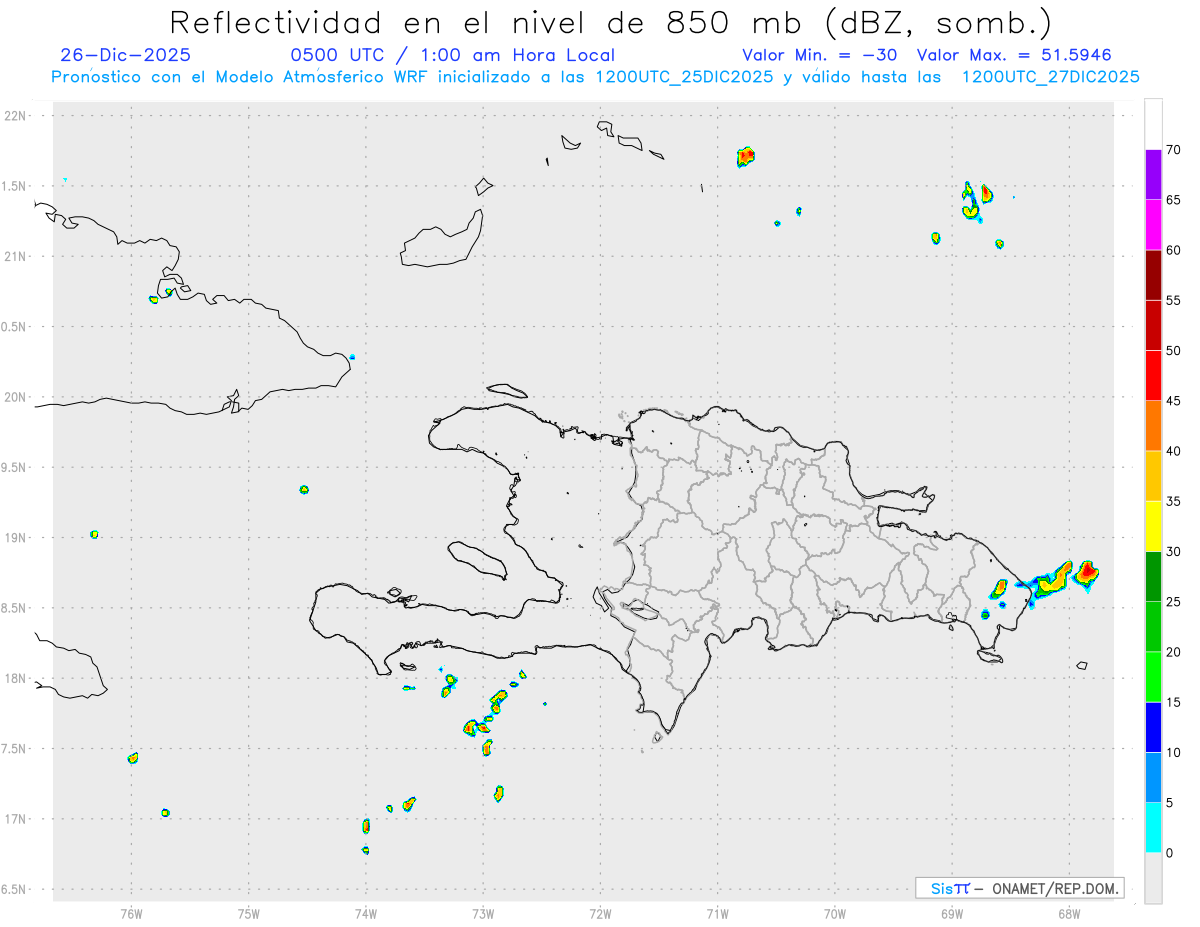This screenshot has width=1200, height=927.
Task: Pick the dark green 25–30 dBZ legend color
Action: click(x=1153, y=576)
